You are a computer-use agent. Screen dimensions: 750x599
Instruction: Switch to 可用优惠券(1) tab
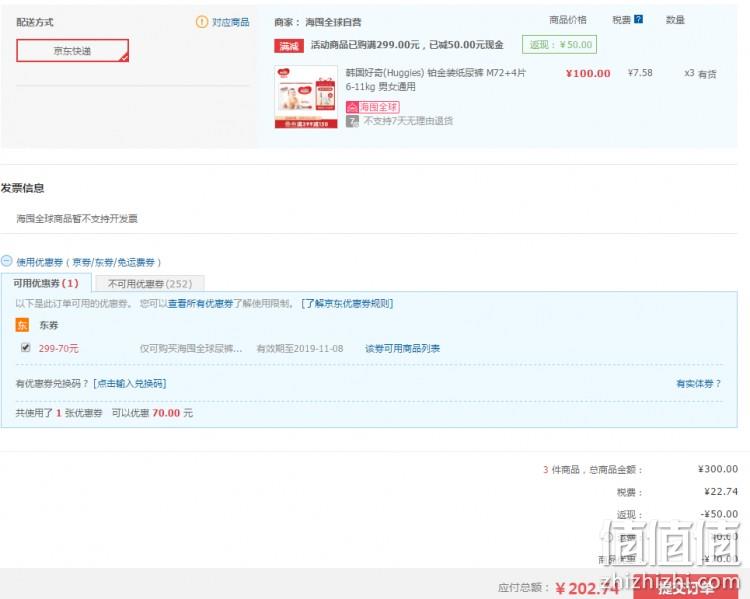click(46, 283)
